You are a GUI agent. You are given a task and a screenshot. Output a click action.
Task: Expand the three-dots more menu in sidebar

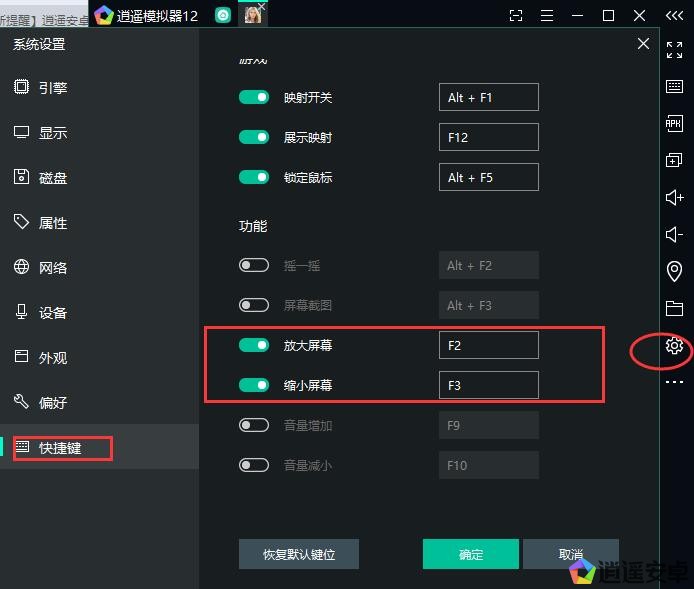click(674, 382)
